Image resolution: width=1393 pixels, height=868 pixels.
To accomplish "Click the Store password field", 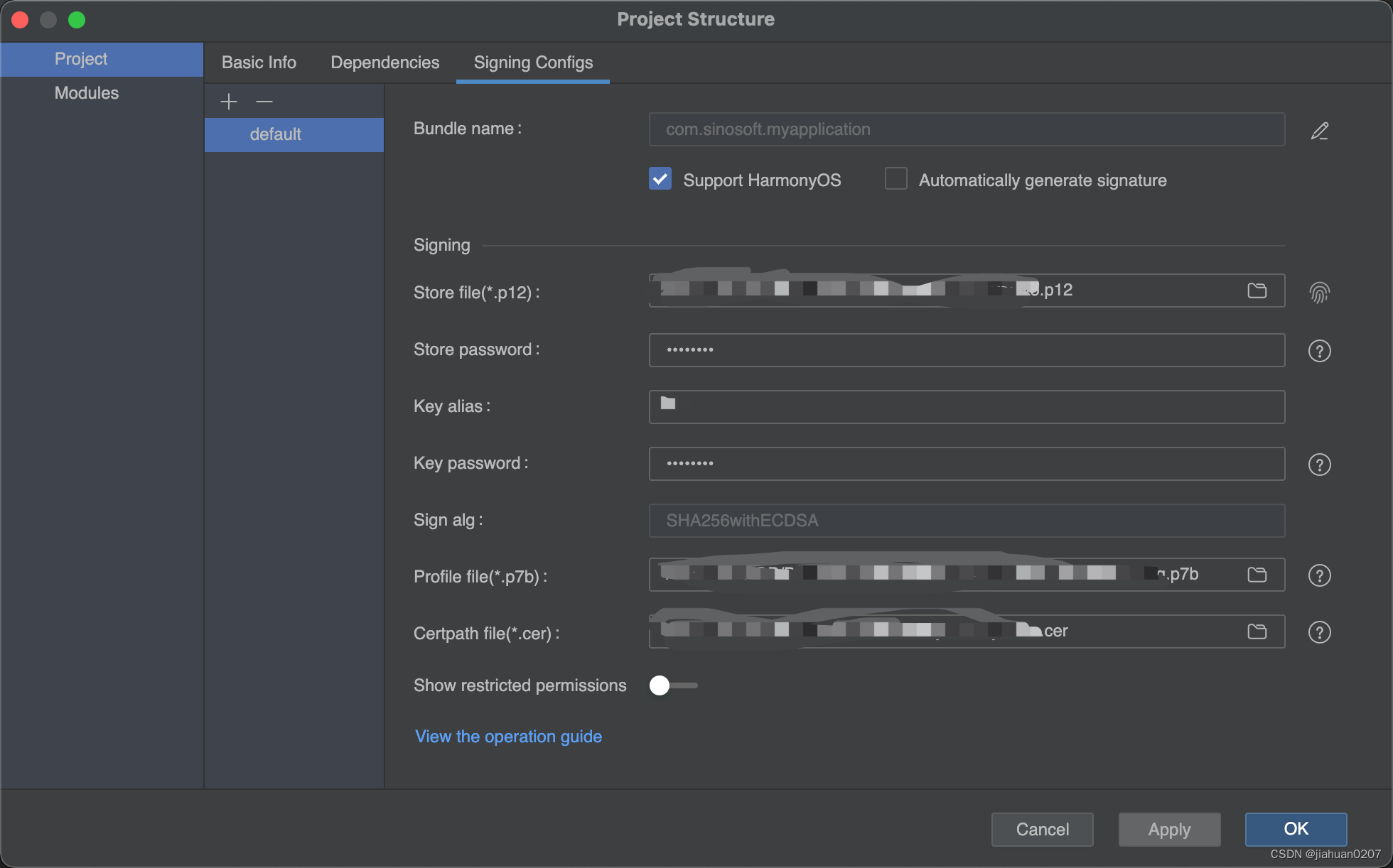I will point(967,350).
